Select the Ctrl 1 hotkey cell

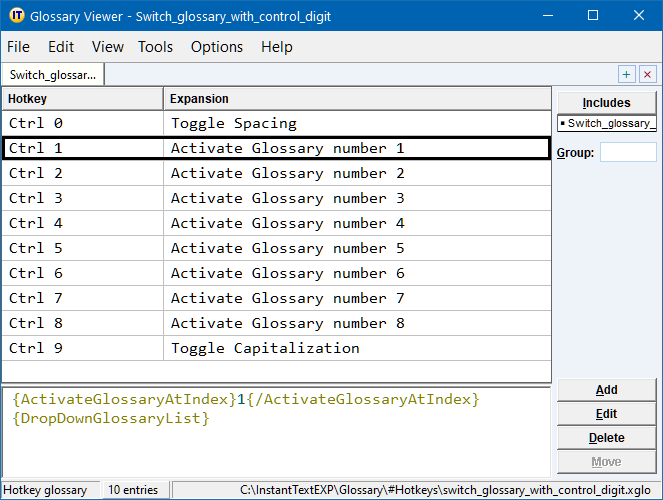[x=83, y=148]
